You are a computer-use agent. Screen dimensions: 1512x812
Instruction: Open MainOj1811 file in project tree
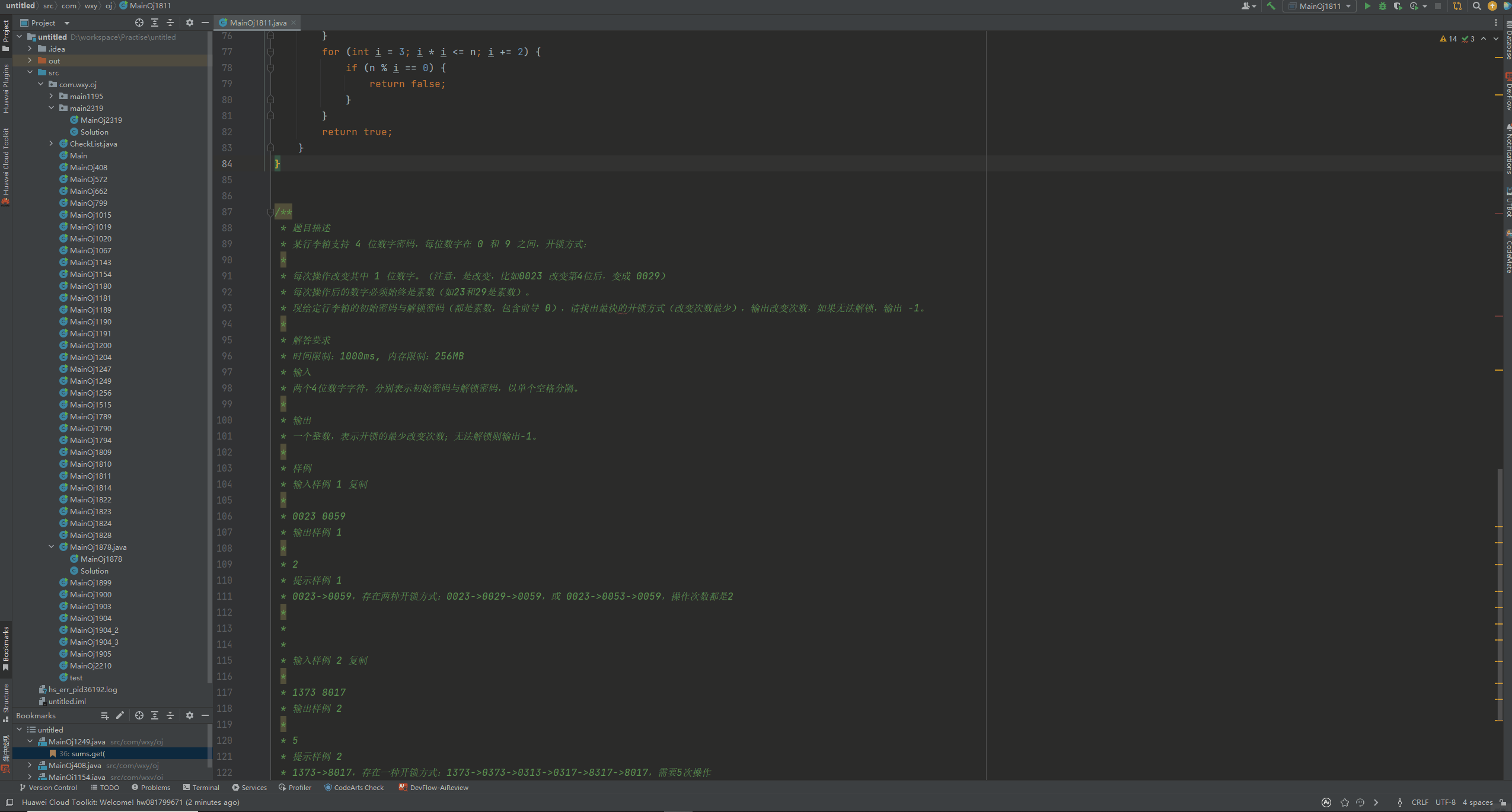(90, 476)
